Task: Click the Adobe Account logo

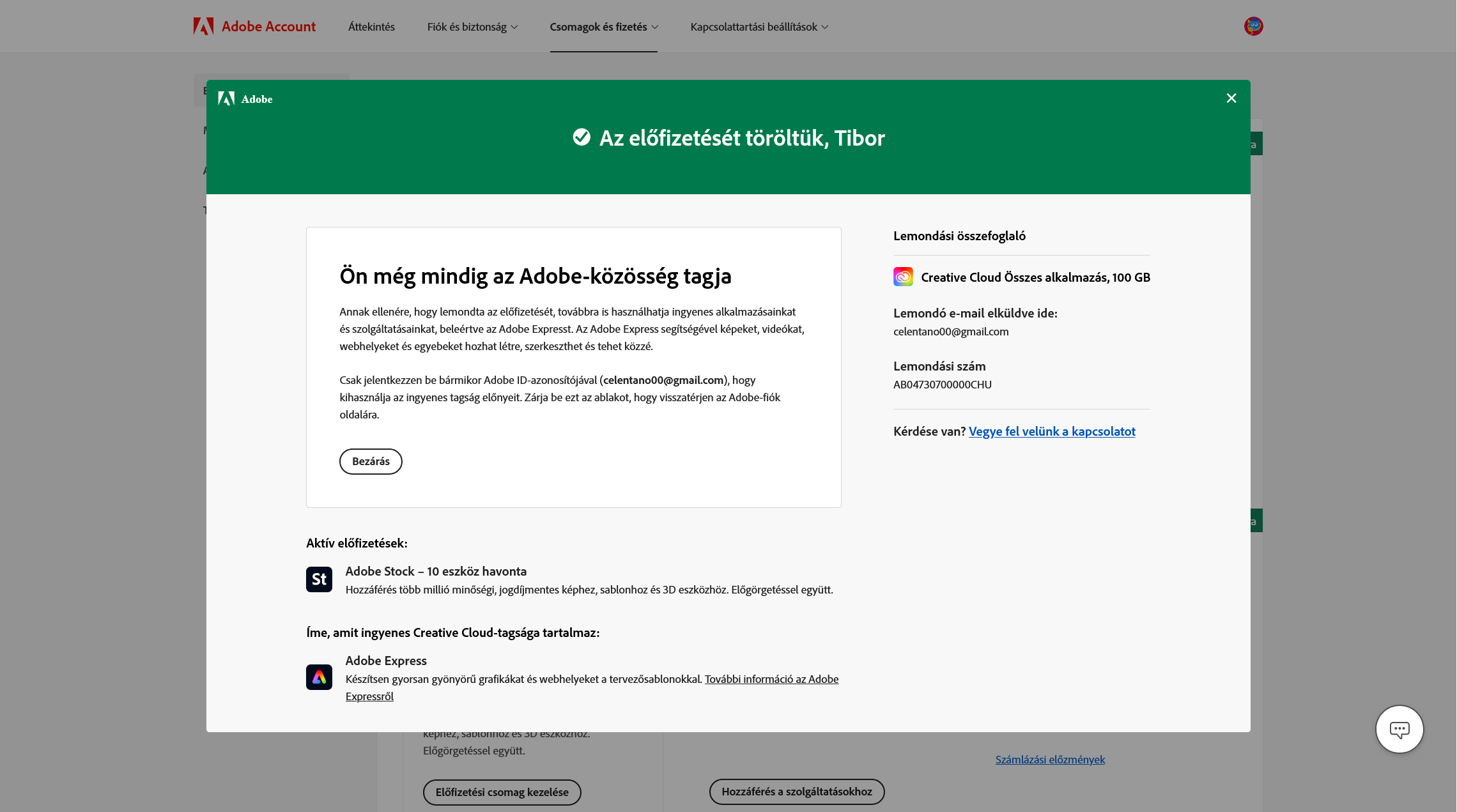Action: pyautogui.click(x=254, y=26)
